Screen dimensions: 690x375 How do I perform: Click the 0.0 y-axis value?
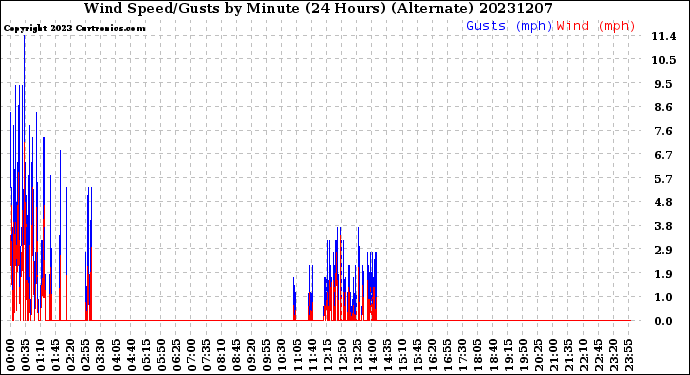[x=664, y=321]
